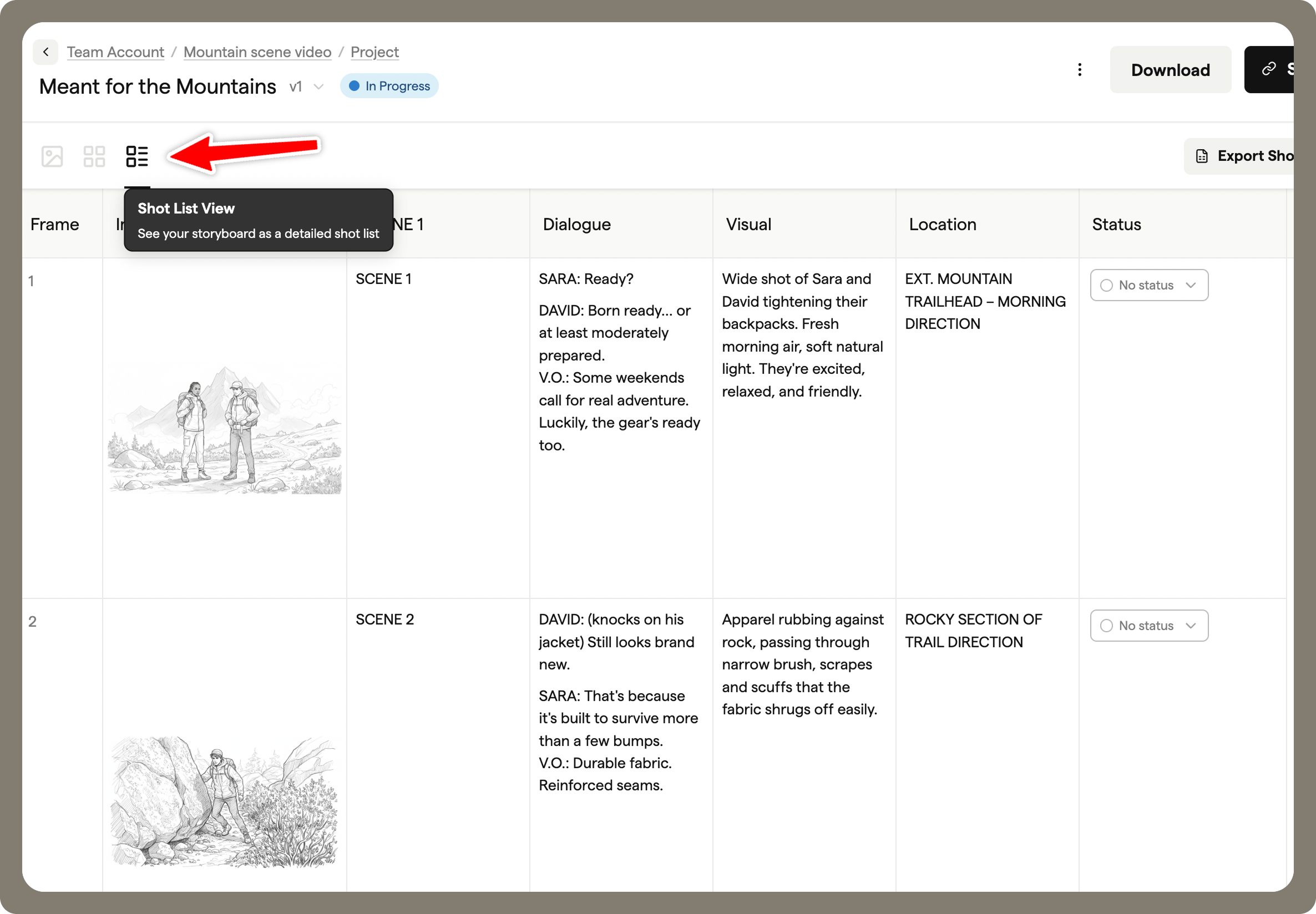Switch to grid view icon
The height and width of the screenshot is (914, 1316).
click(x=94, y=156)
